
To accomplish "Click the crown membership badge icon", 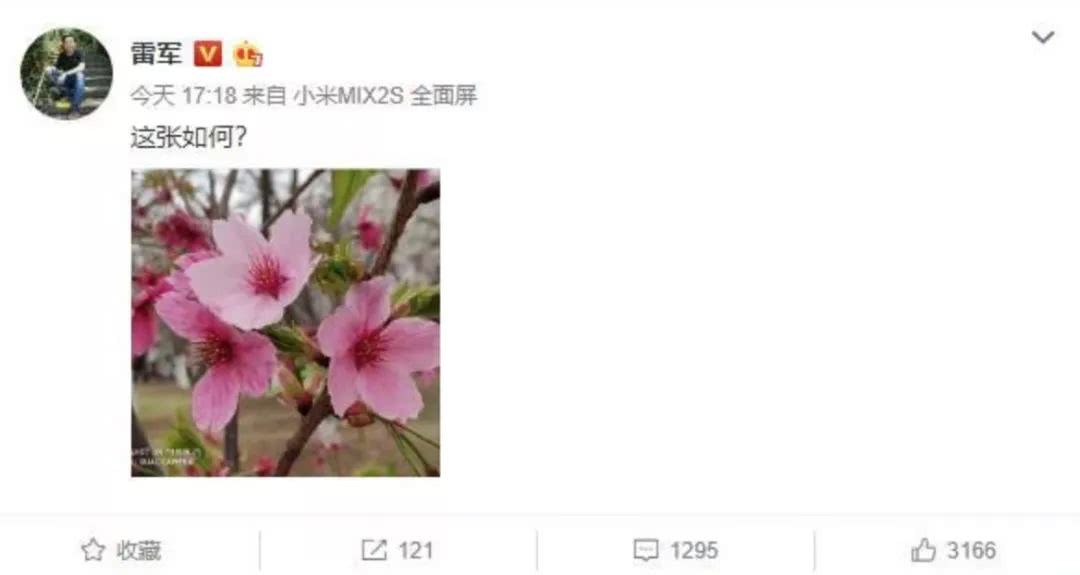I will click(248, 54).
